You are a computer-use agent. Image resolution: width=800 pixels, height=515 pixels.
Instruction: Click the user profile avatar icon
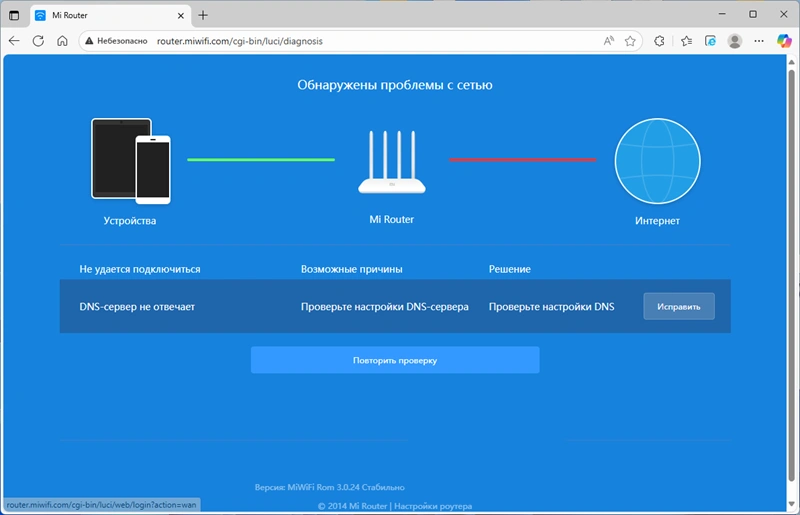(735, 41)
